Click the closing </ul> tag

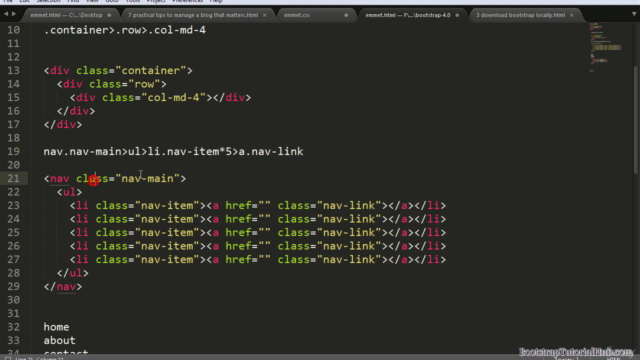coord(73,273)
